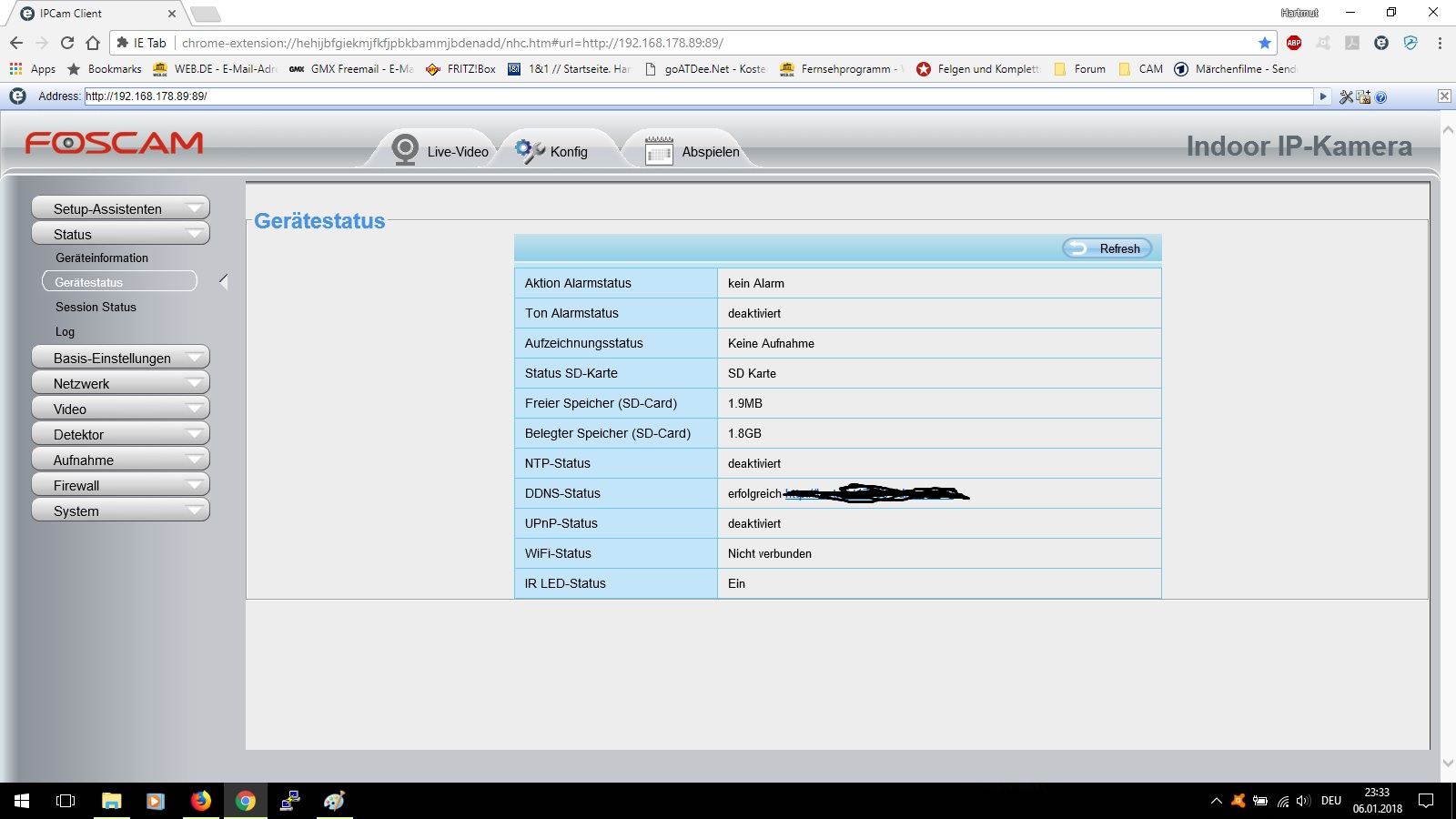Open Session Status page

pyautogui.click(x=96, y=307)
